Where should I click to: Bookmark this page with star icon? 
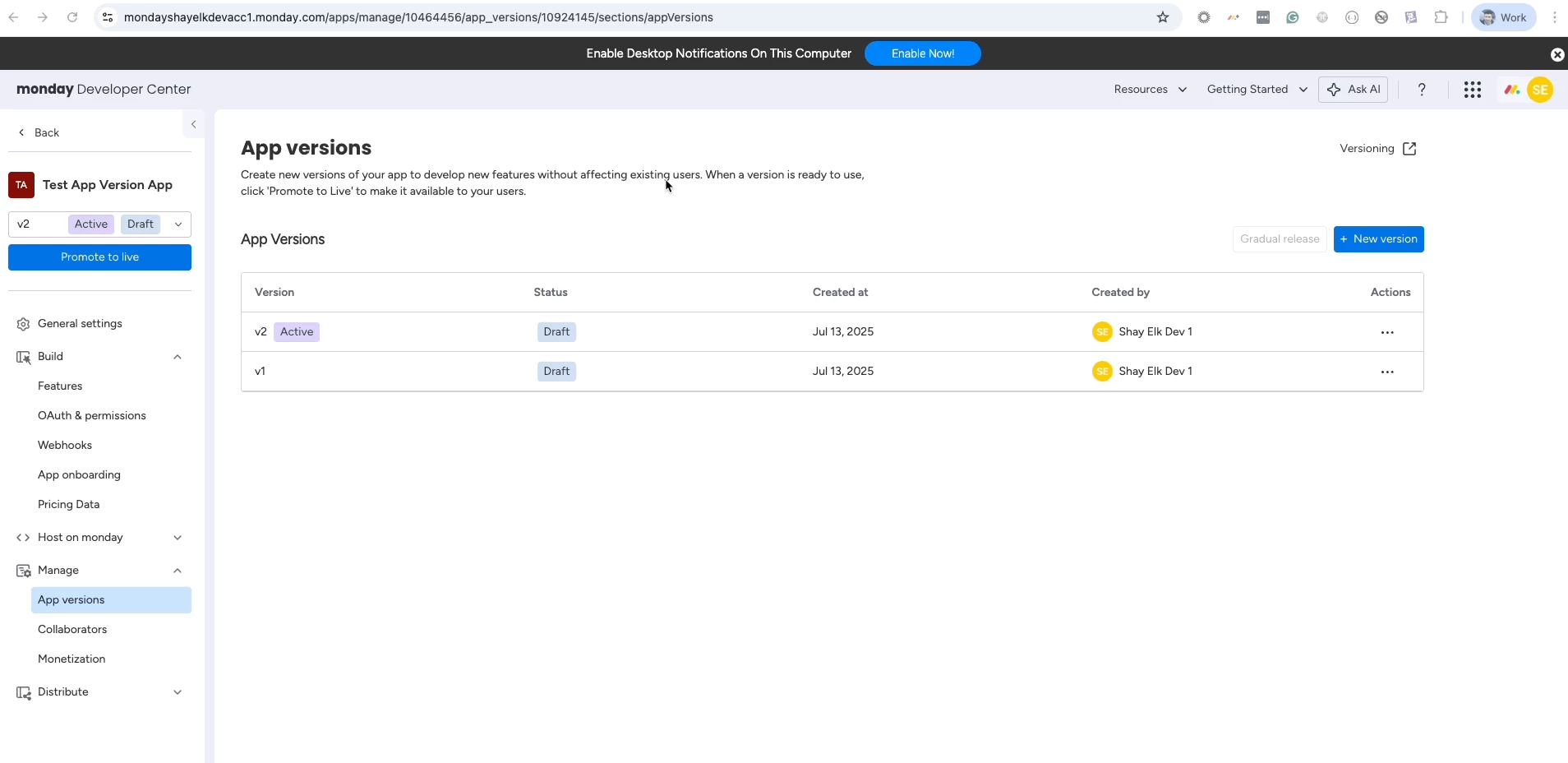tap(1163, 17)
